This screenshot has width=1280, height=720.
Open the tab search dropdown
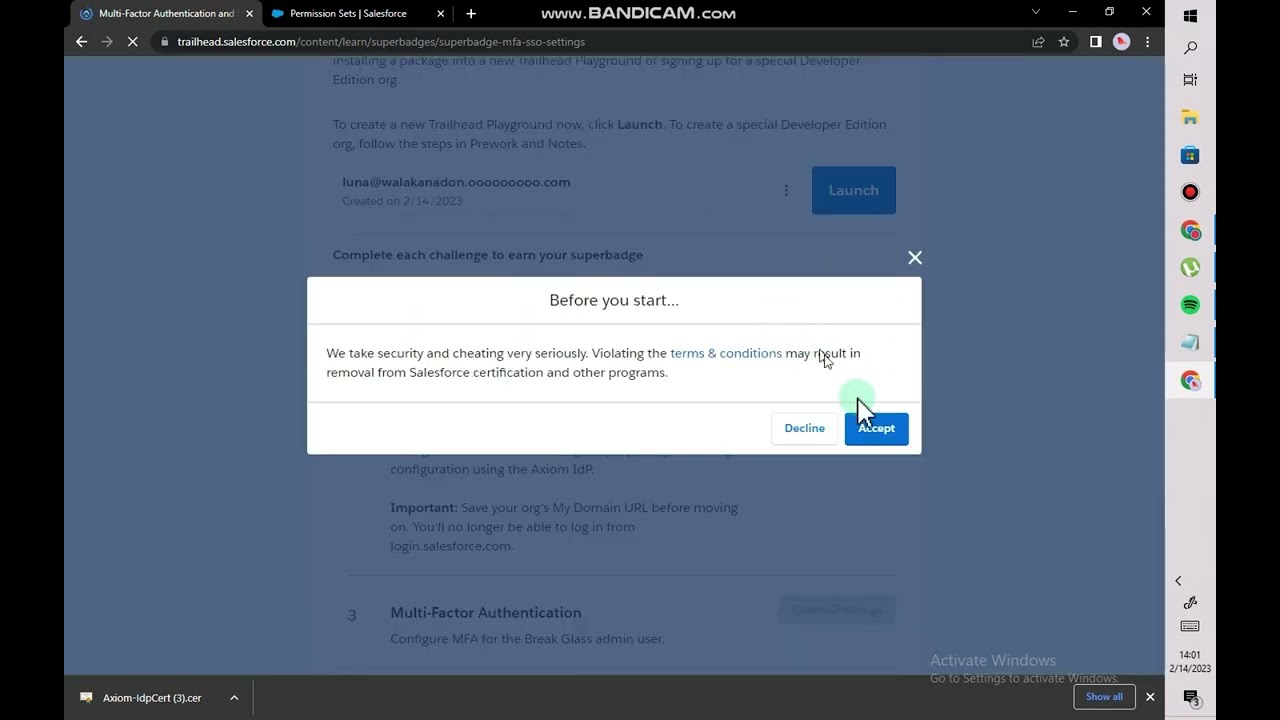(1035, 12)
